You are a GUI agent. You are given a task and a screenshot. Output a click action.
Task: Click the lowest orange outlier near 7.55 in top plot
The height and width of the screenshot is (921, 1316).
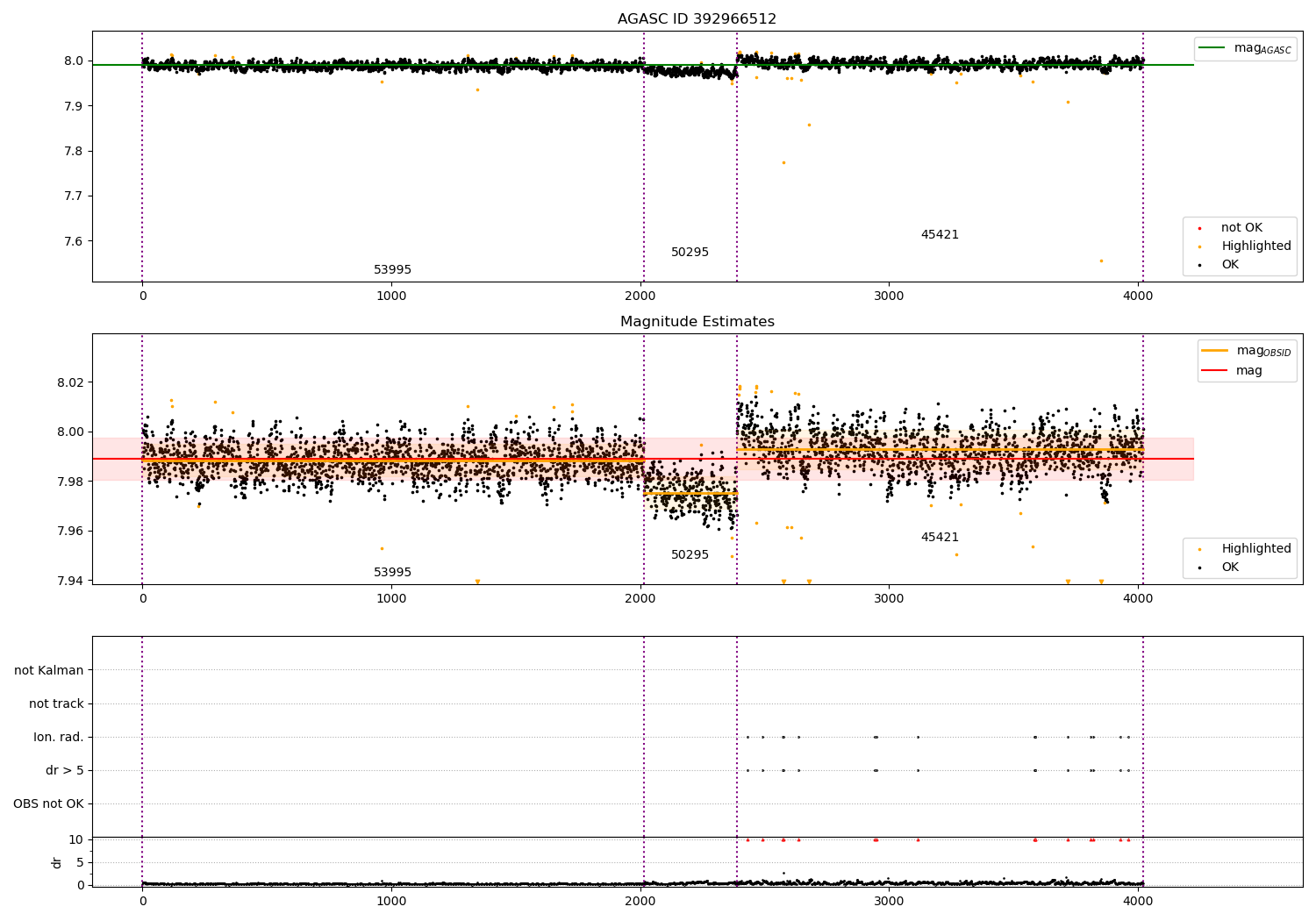1101,261
